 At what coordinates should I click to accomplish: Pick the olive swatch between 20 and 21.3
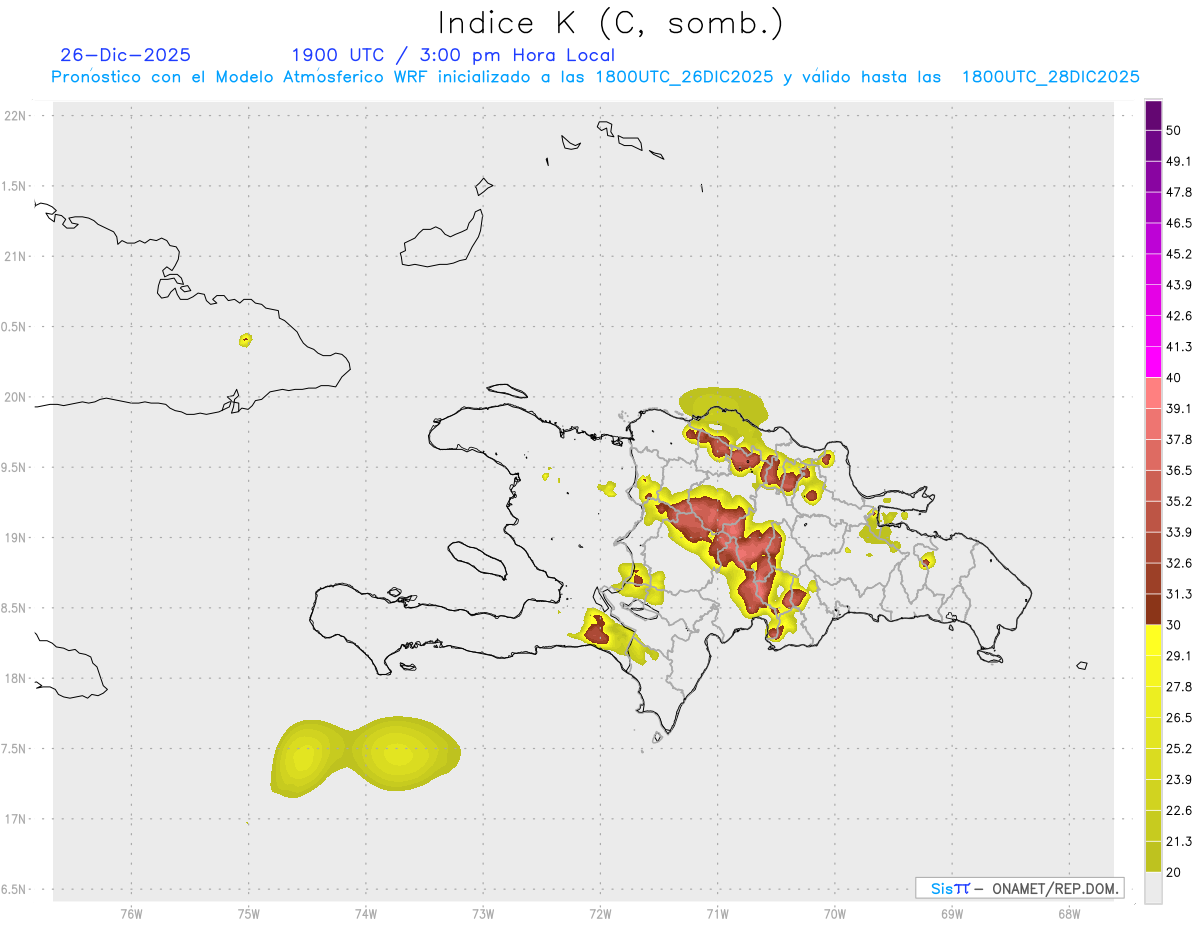(1154, 856)
